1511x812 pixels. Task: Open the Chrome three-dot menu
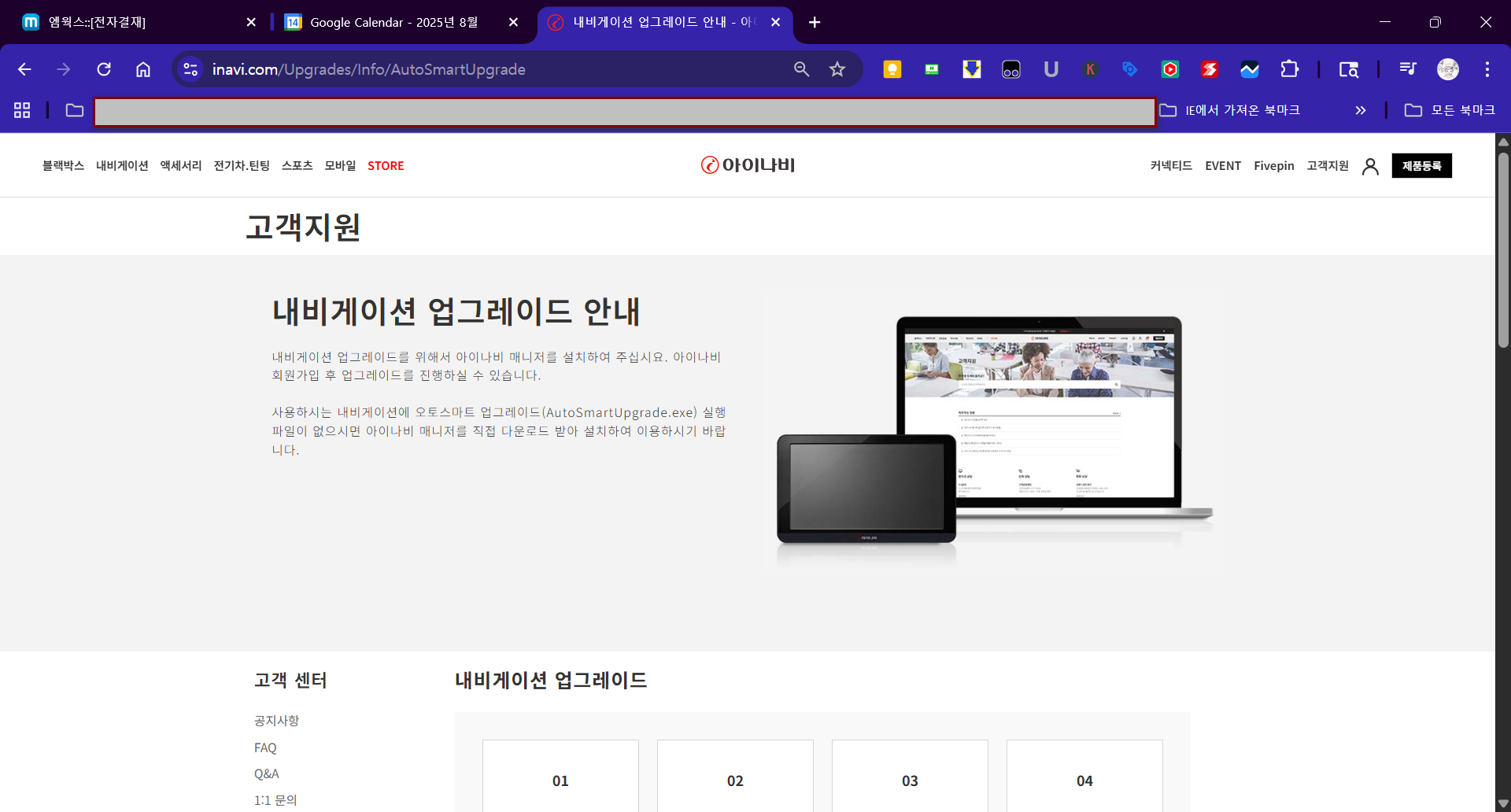(x=1487, y=69)
